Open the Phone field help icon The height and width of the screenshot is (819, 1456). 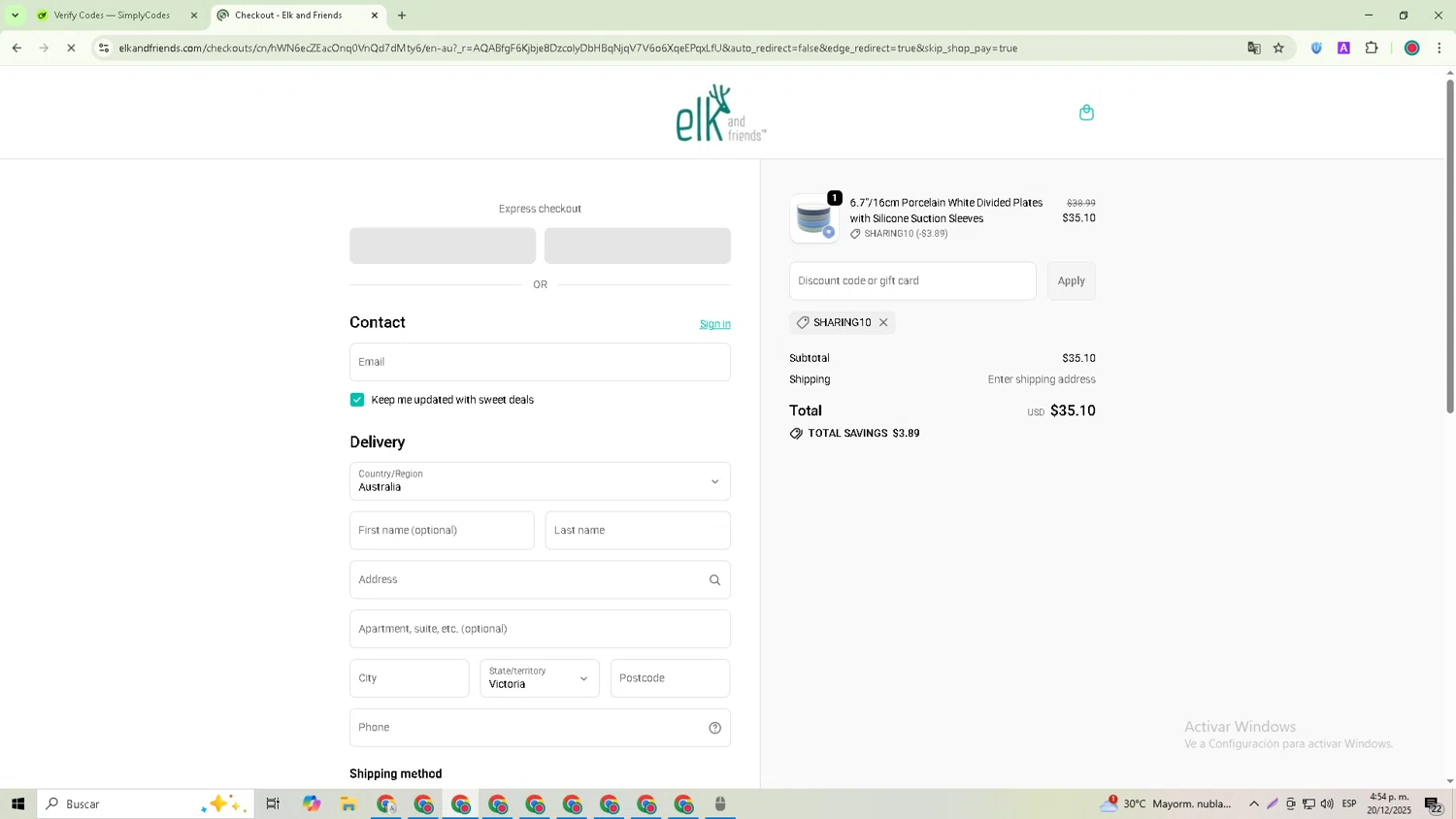[714, 728]
